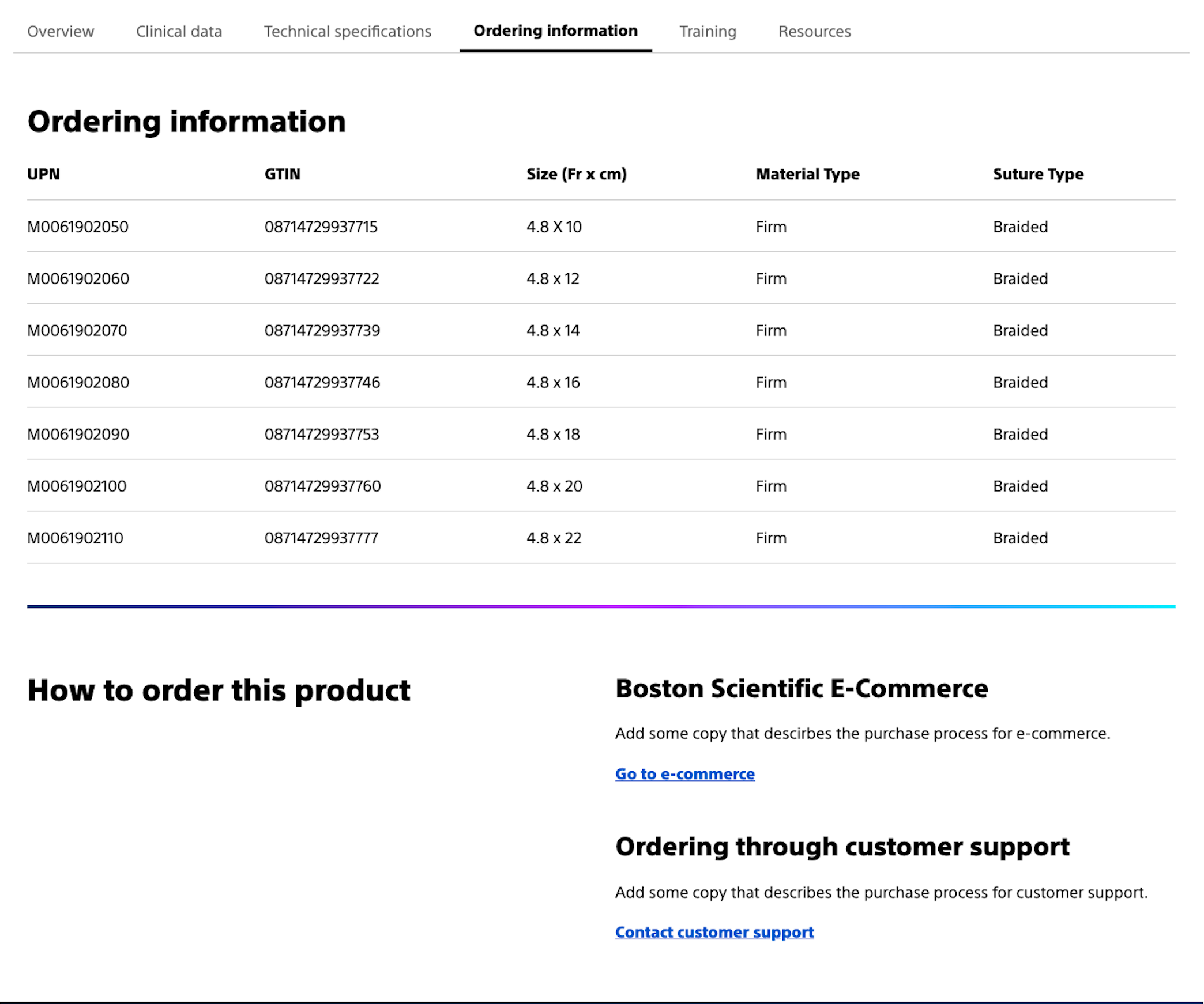Click the Go to e-commerce link
Screen dimensions: 1204x1004
[x=684, y=774]
